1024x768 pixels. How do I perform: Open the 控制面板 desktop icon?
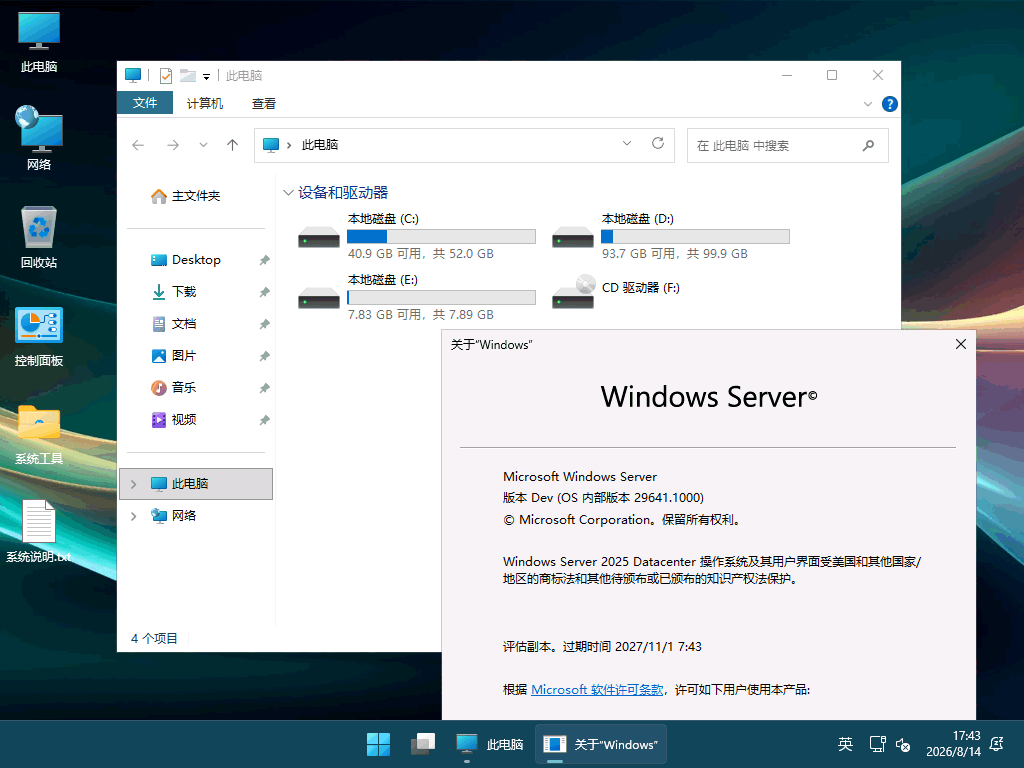pos(39,336)
